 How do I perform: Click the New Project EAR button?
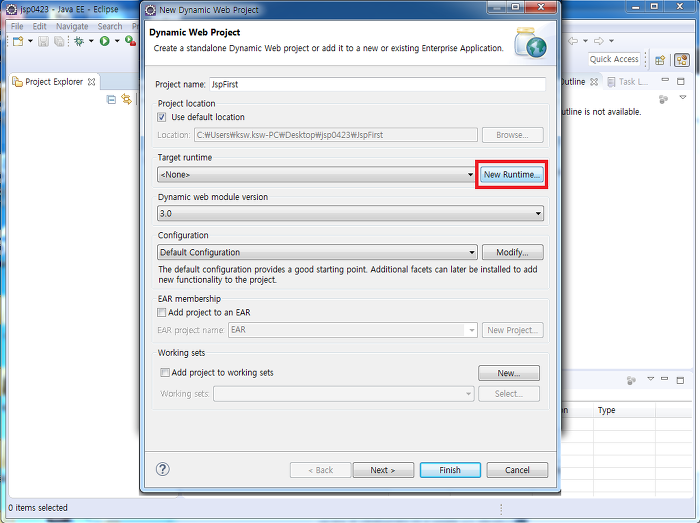(x=512, y=330)
